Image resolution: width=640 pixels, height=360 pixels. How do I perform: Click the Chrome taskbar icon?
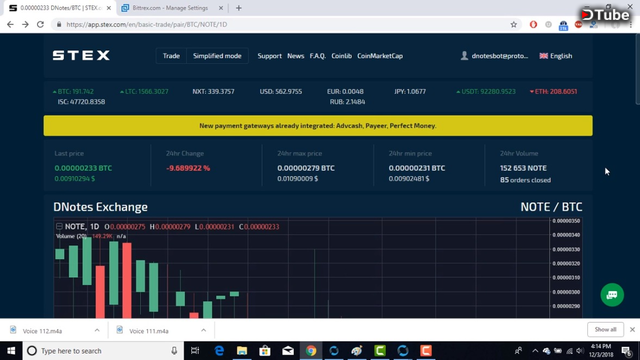311,351
